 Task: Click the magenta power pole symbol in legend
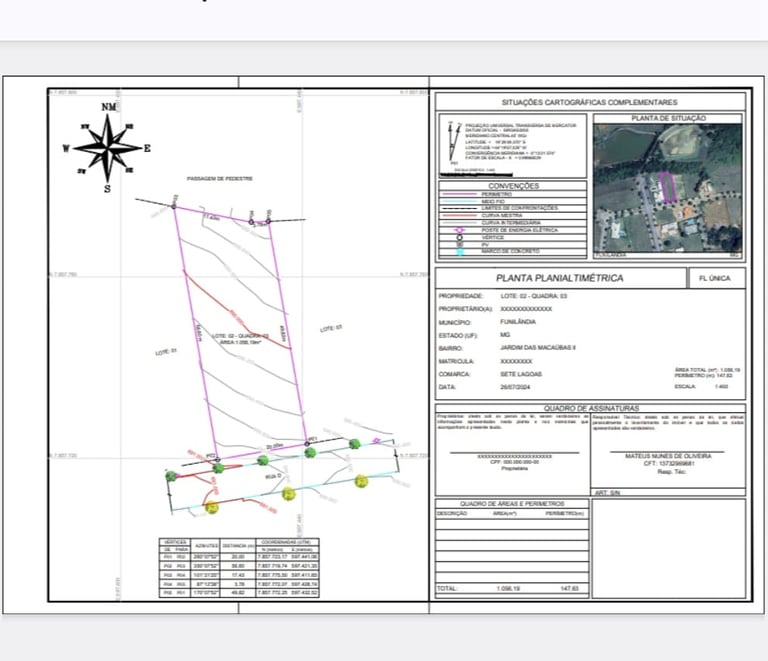(x=459, y=230)
